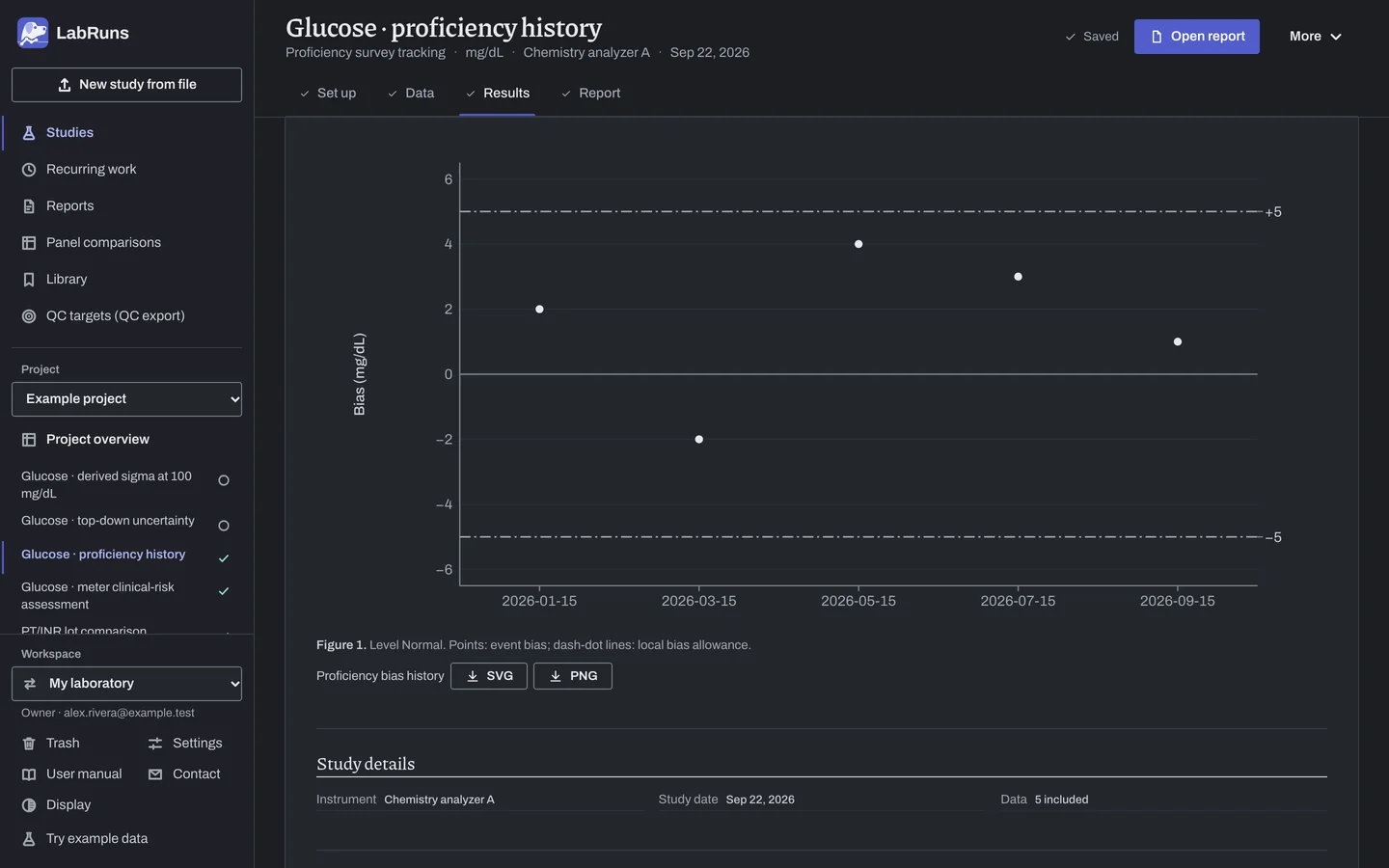This screenshot has height=868, width=1389.
Task: Click the 5 included data value
Action: (x=1061, y=800)
